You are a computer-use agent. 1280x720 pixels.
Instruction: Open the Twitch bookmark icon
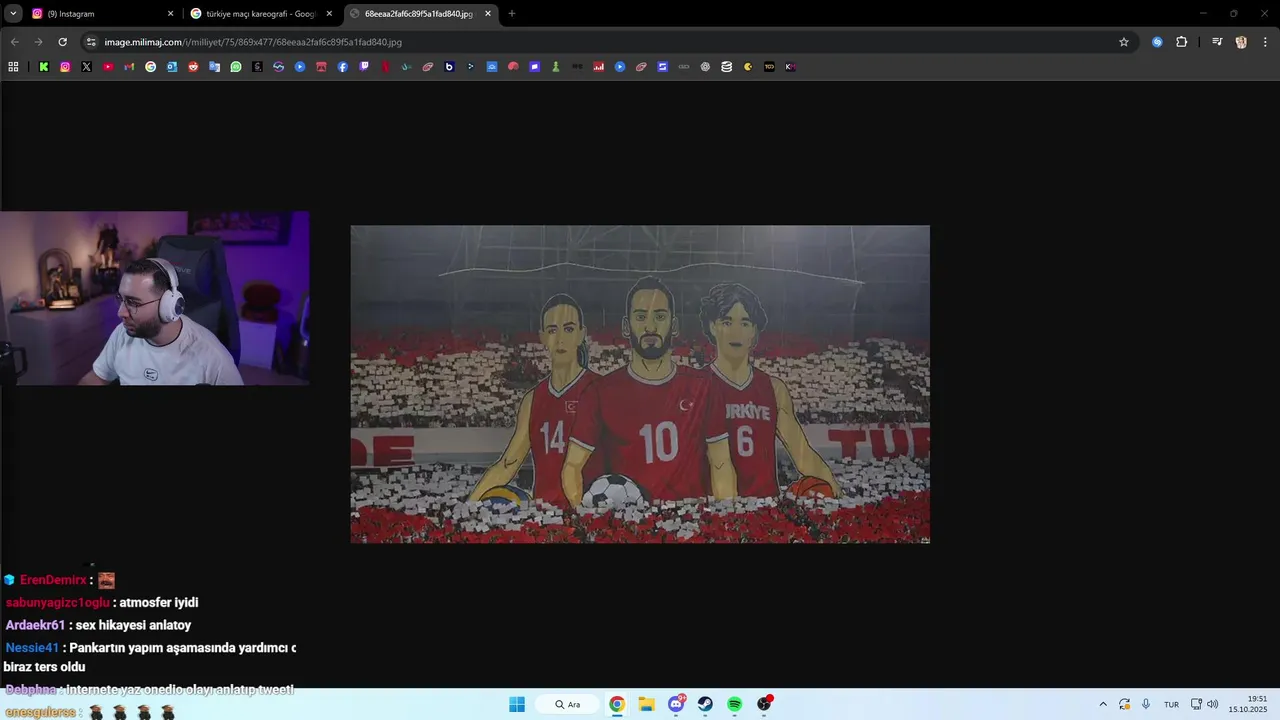pos(364,67)
